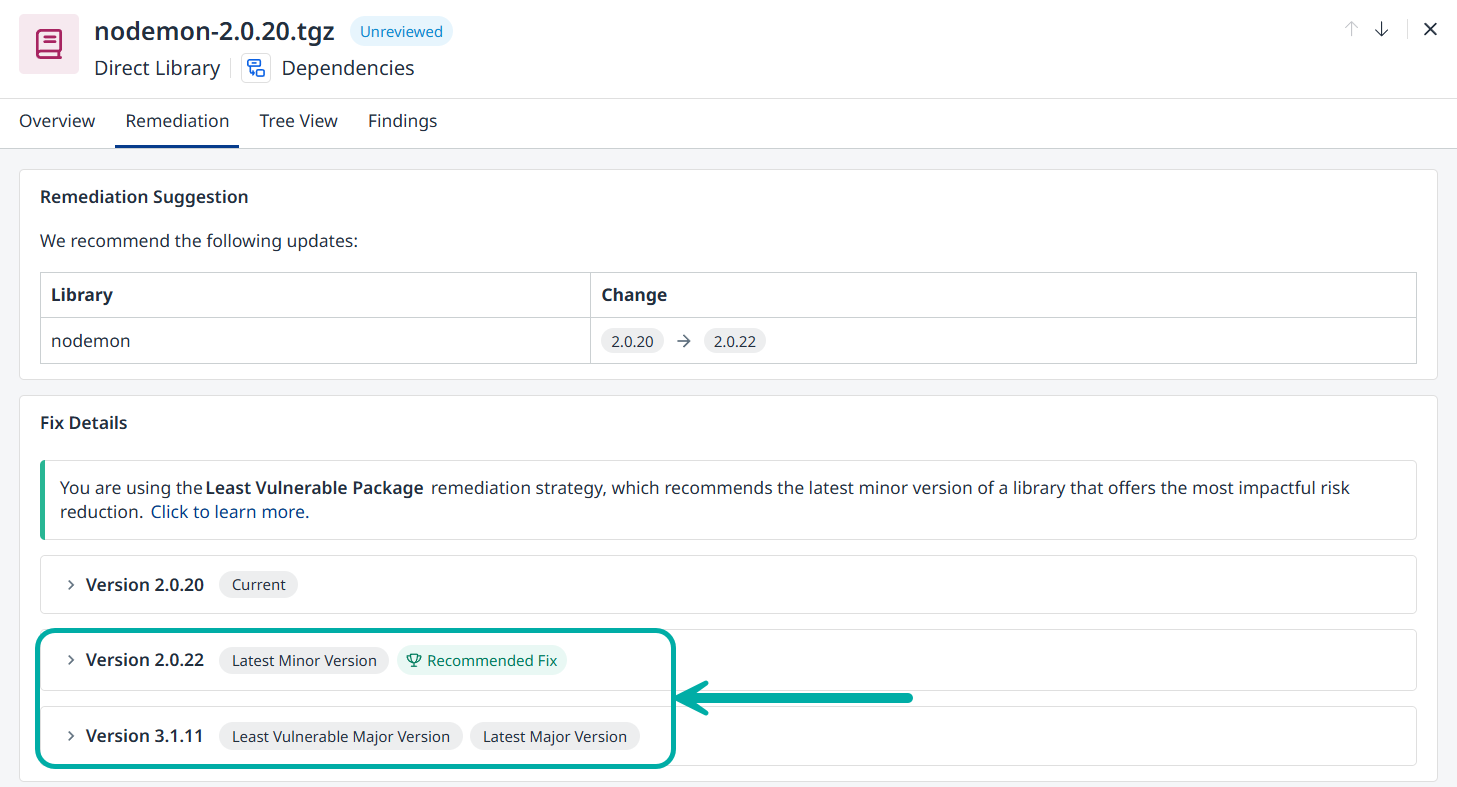Image resolution: width=1457 pixels, height=787 pixels.
Task: Click the Current label on Version 2.0.20
Action: [x=258, y=585]
